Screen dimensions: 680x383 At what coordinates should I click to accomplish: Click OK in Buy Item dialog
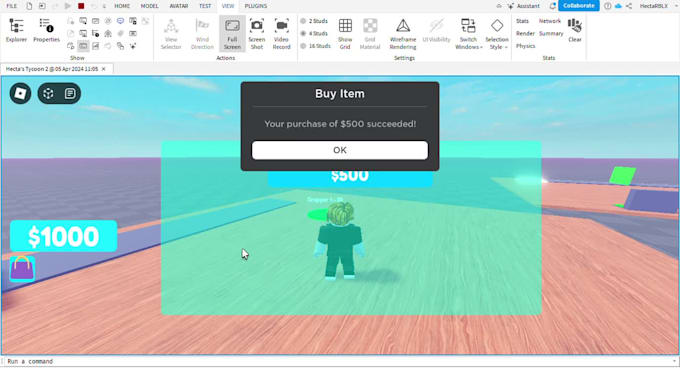[340, 150]
